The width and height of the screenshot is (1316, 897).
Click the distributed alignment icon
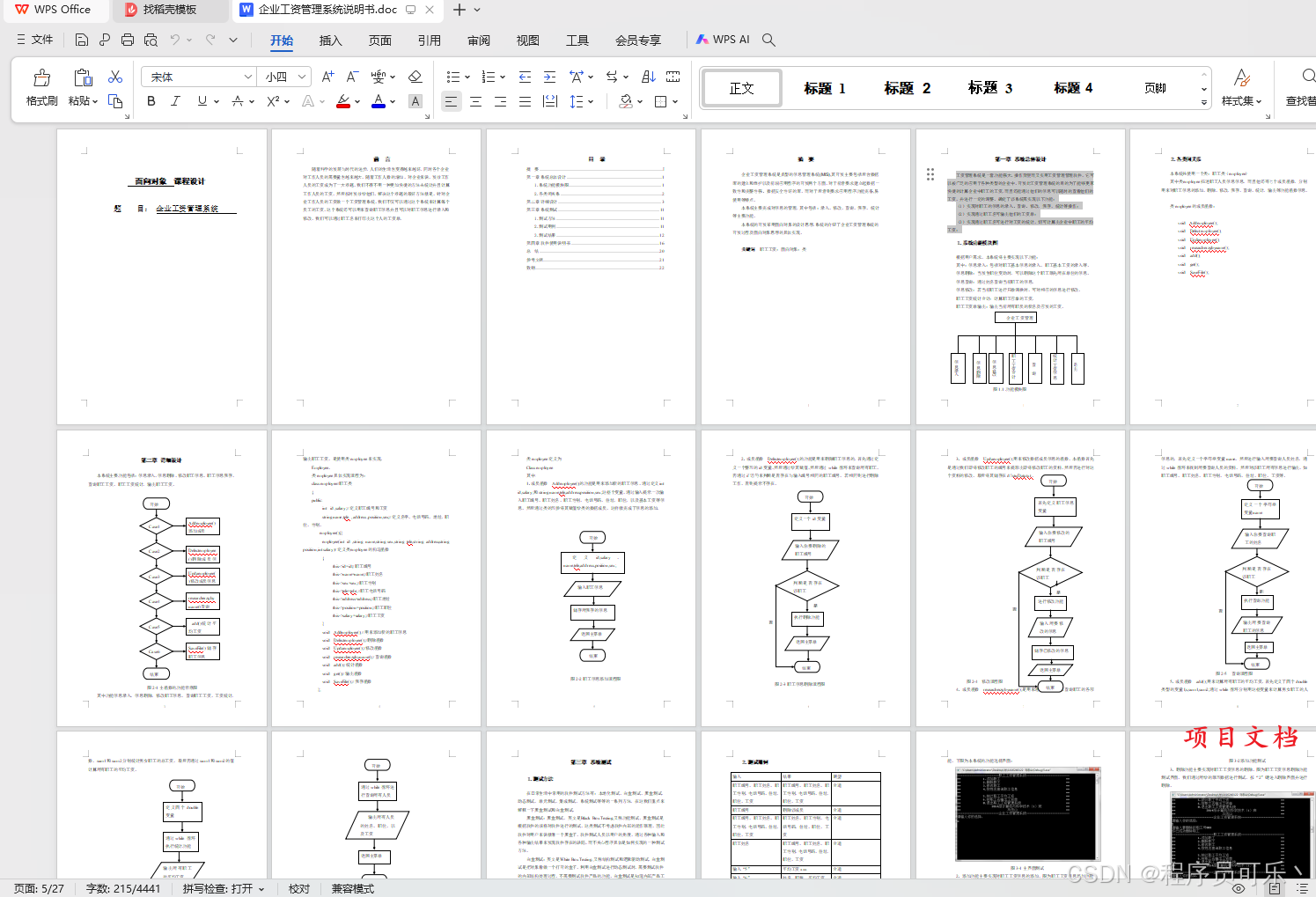pos(550,101)
